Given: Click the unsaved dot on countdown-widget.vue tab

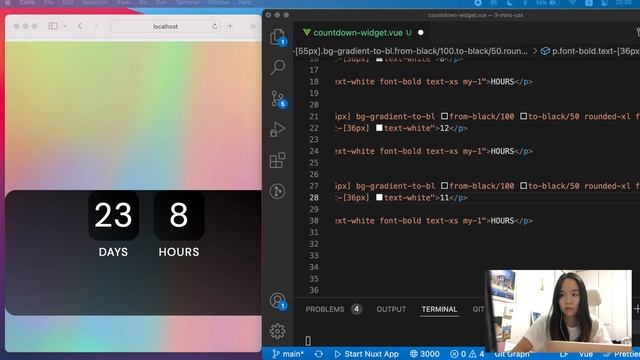Looking at the screenshot, I should click(x=421, y=33).
